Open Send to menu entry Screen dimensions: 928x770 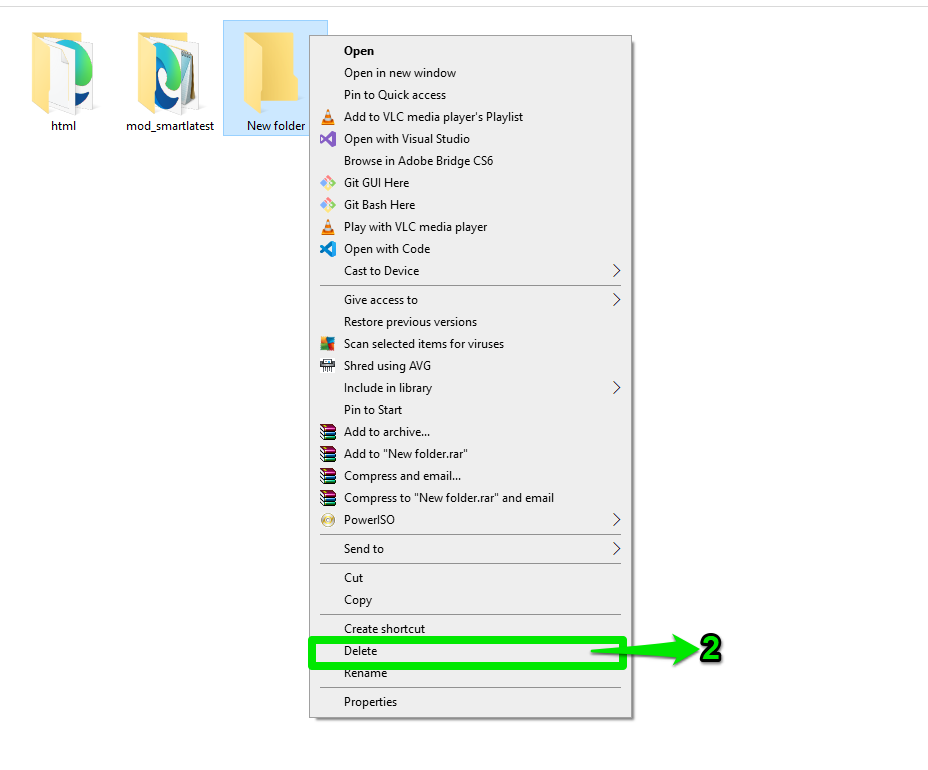click(471, 549)
